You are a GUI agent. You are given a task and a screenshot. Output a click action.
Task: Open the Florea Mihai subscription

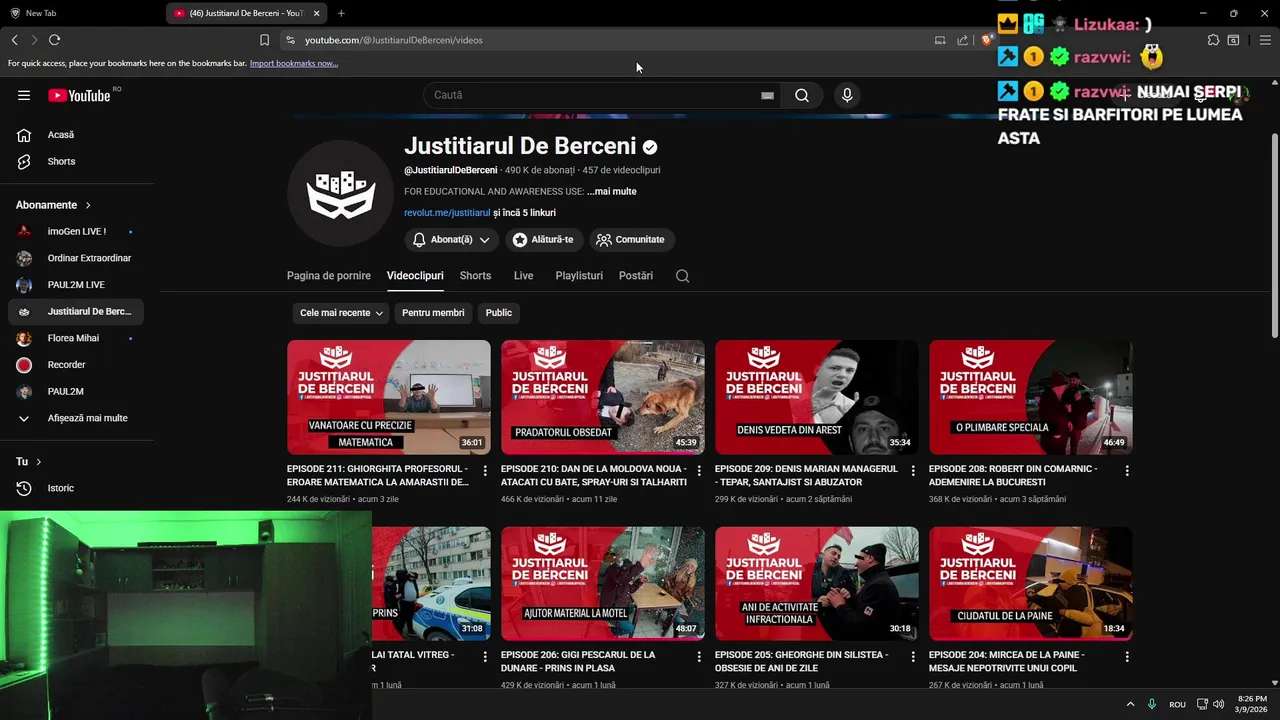(76, 338)
